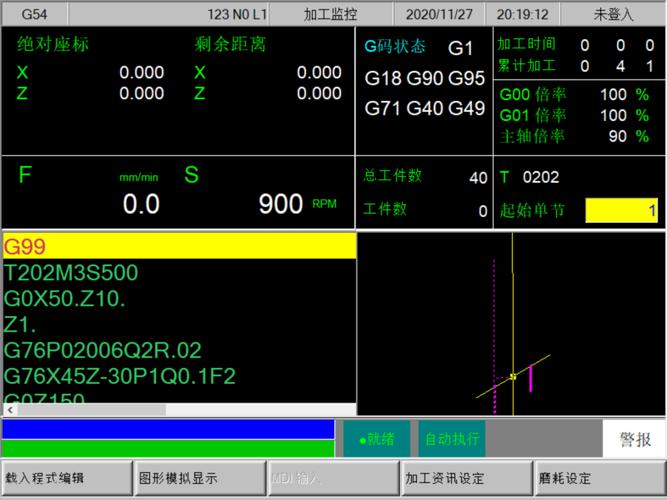The width and height of the screenshot is (667, 500).
Task: Click the green progress bar
Action: pos(168,449)
